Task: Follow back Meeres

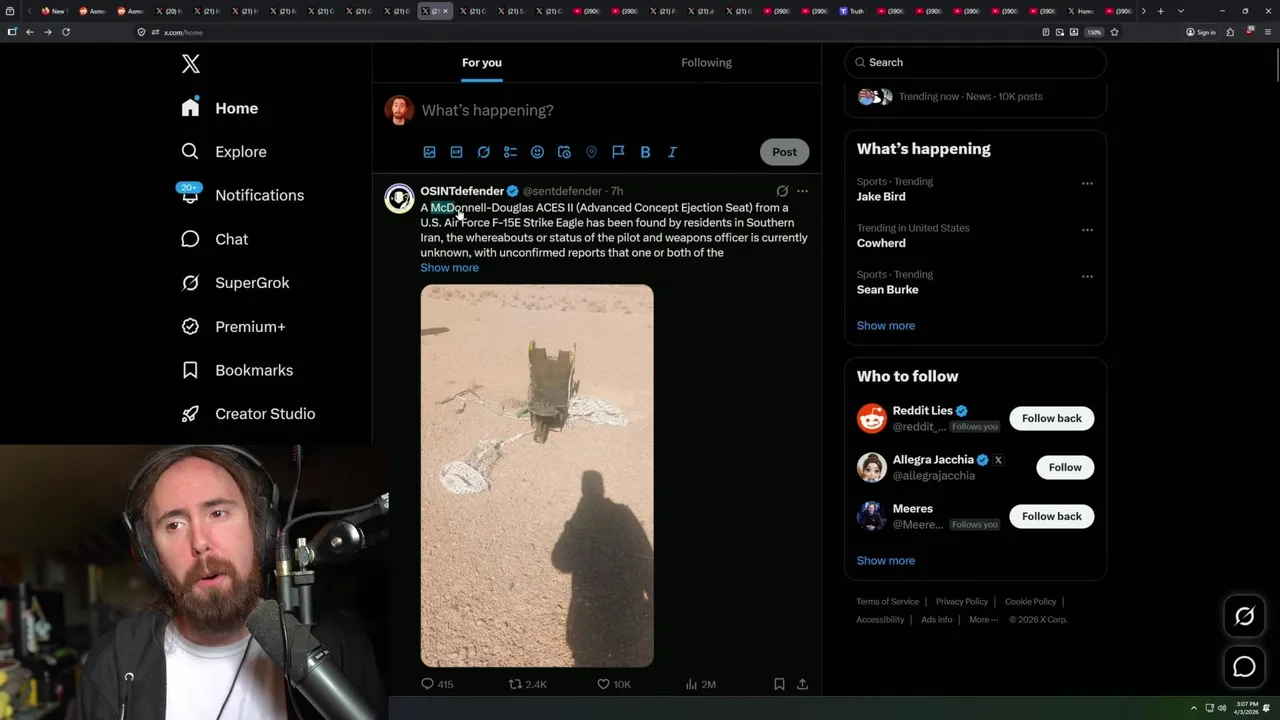Action: pos(1051,516)
